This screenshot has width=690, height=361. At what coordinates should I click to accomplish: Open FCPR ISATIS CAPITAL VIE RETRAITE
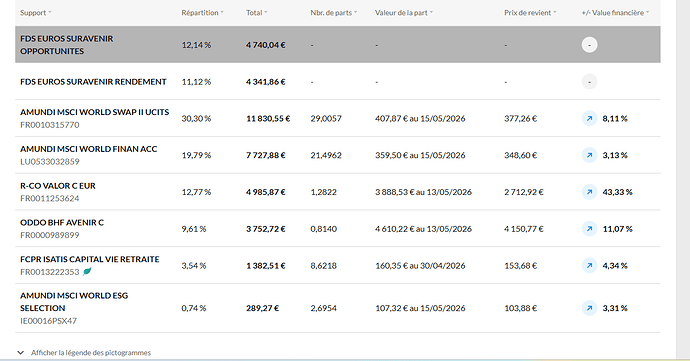point(90,259)
